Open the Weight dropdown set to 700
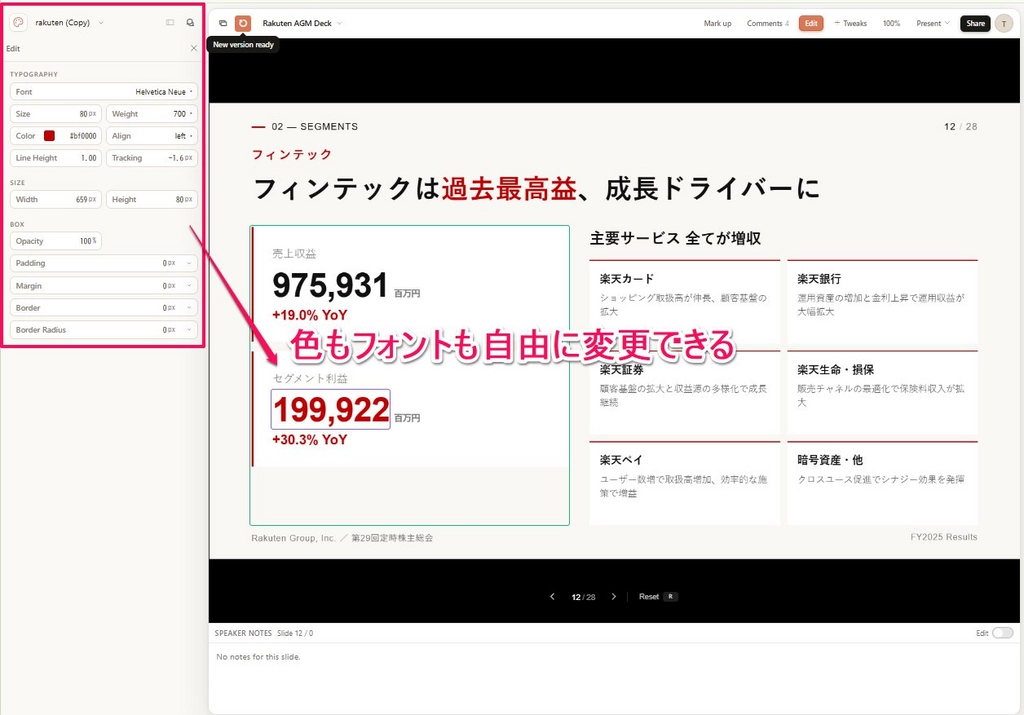The height and width of the screenshot is (715, 1024). (x=152, y=114)
